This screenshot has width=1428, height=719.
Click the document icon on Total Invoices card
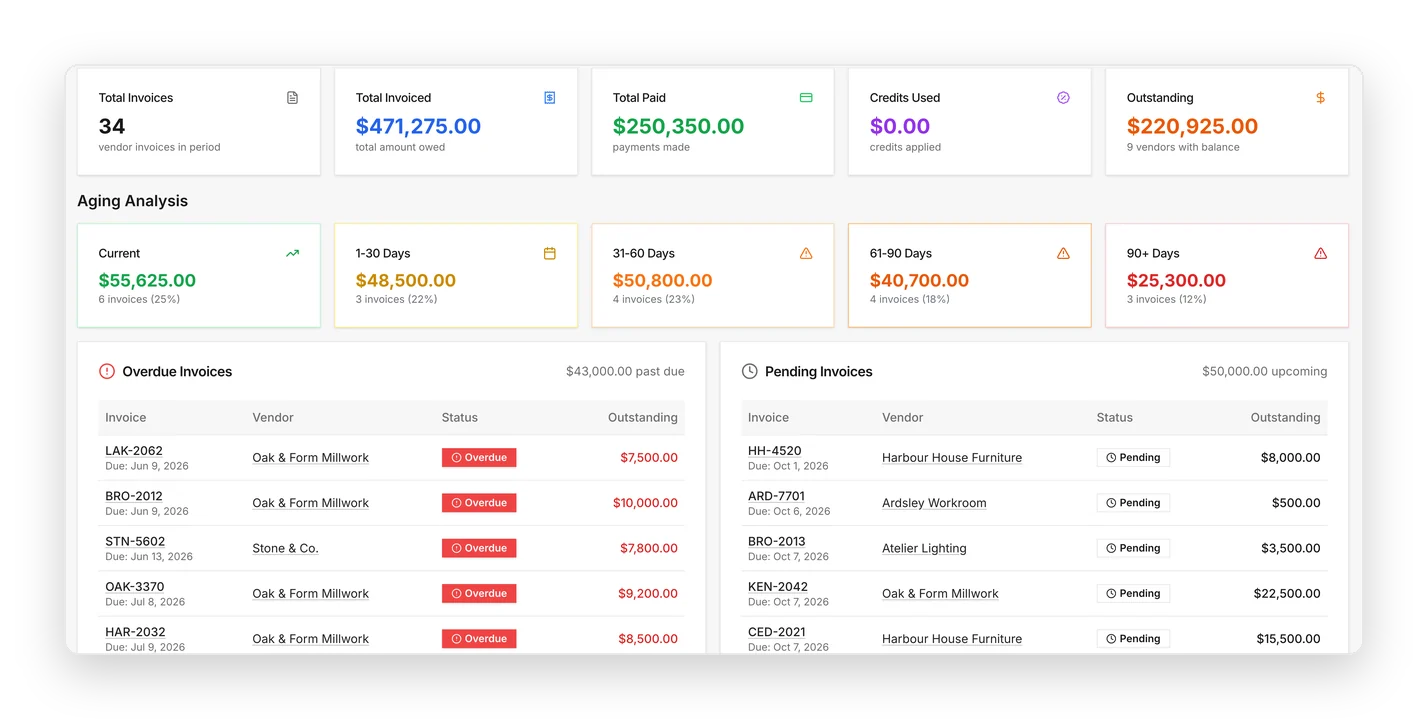[x=292, y=98]
